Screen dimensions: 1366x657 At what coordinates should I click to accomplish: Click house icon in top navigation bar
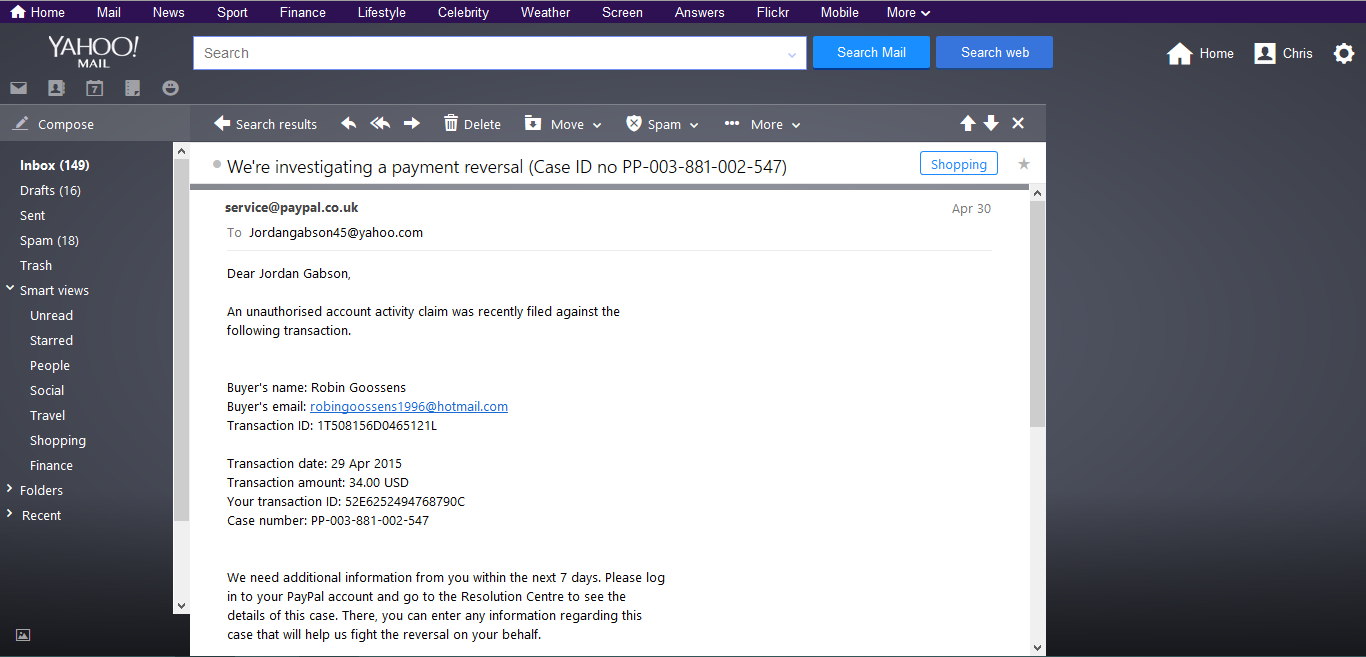coord(18,12)
